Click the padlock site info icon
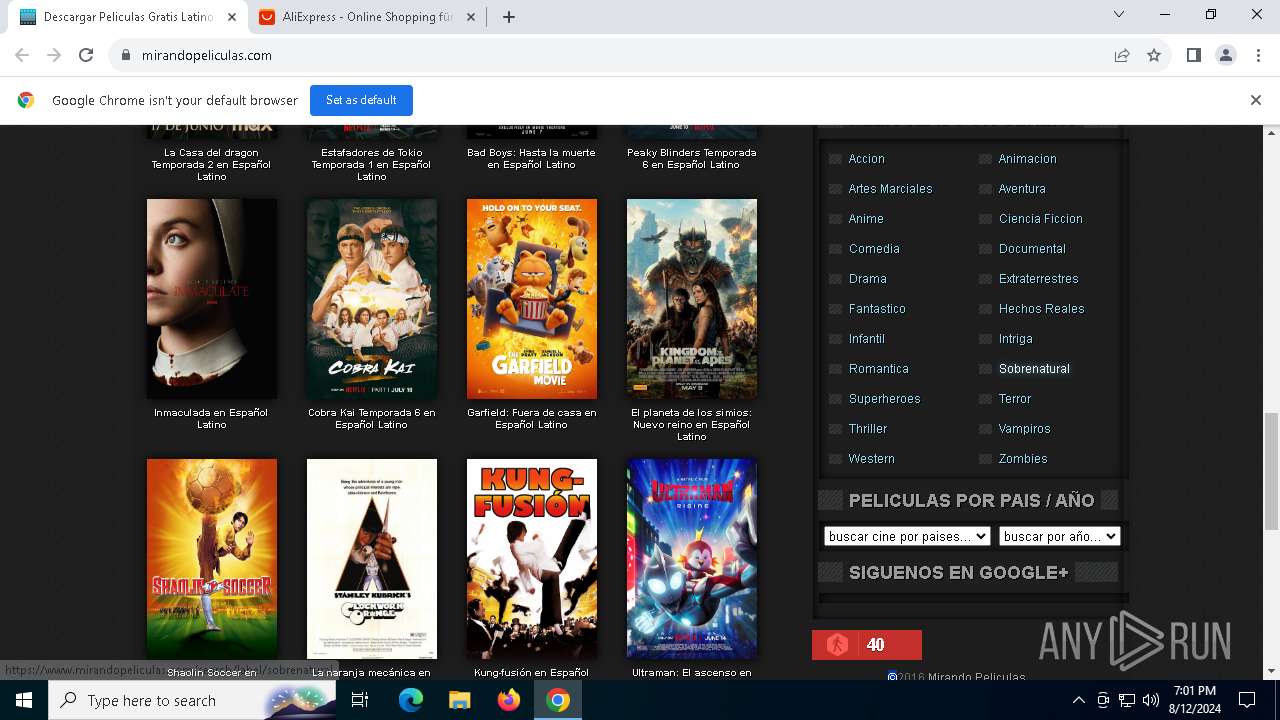 125,56
